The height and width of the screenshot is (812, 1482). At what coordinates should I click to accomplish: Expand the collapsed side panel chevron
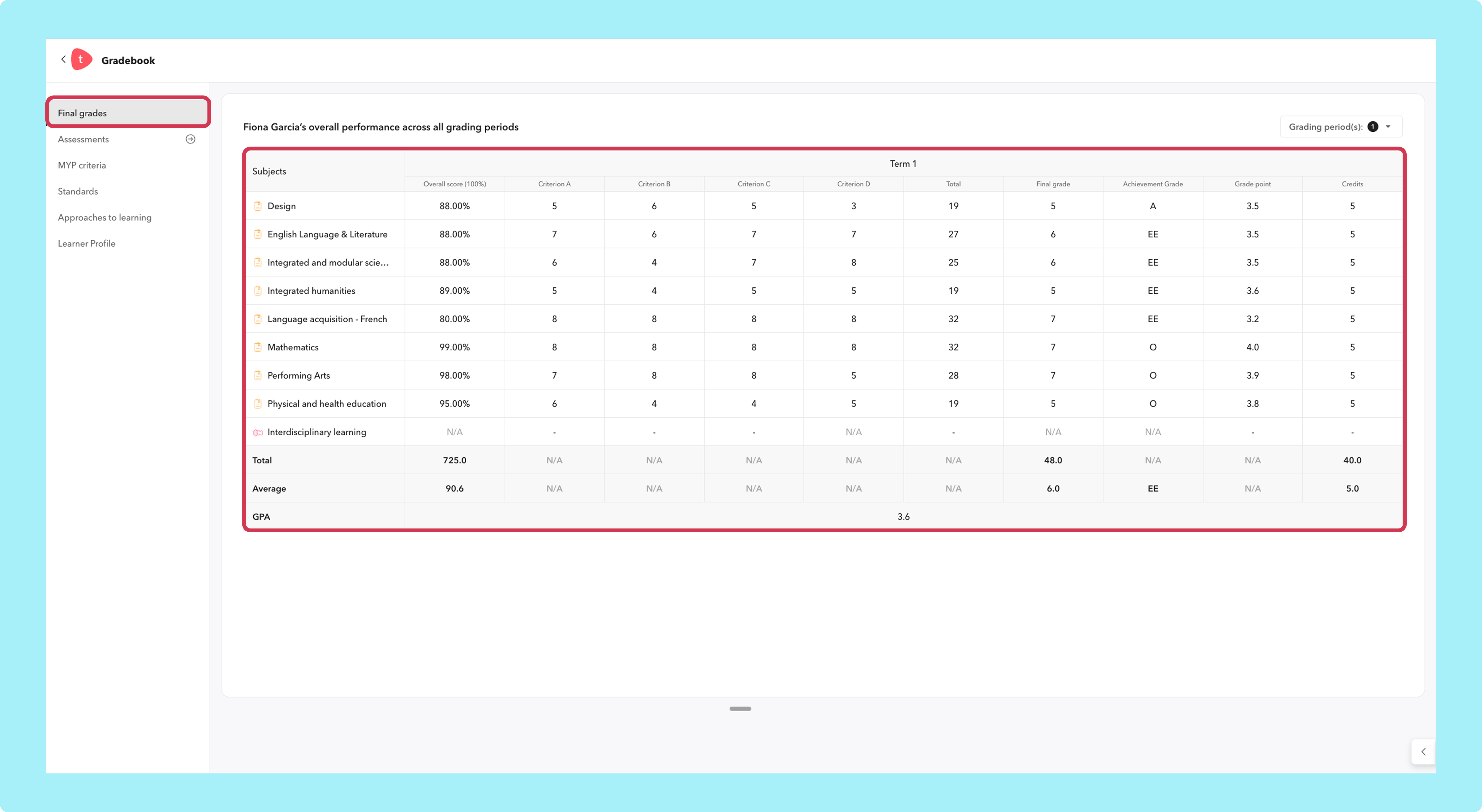[x=1423, y=752]
